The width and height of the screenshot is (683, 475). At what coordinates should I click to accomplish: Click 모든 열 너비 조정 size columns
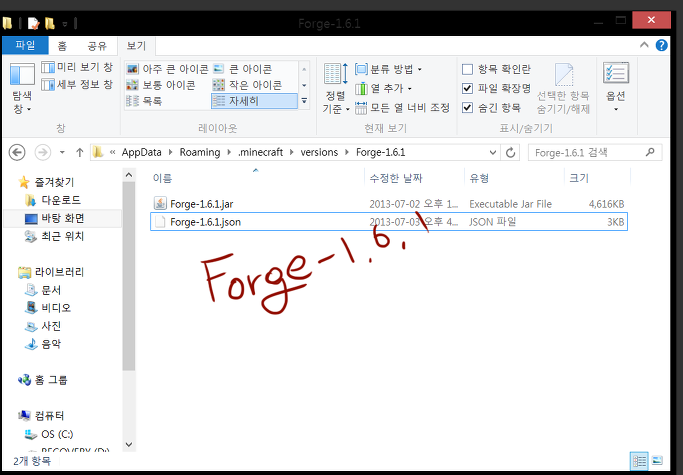pos(402,108)
